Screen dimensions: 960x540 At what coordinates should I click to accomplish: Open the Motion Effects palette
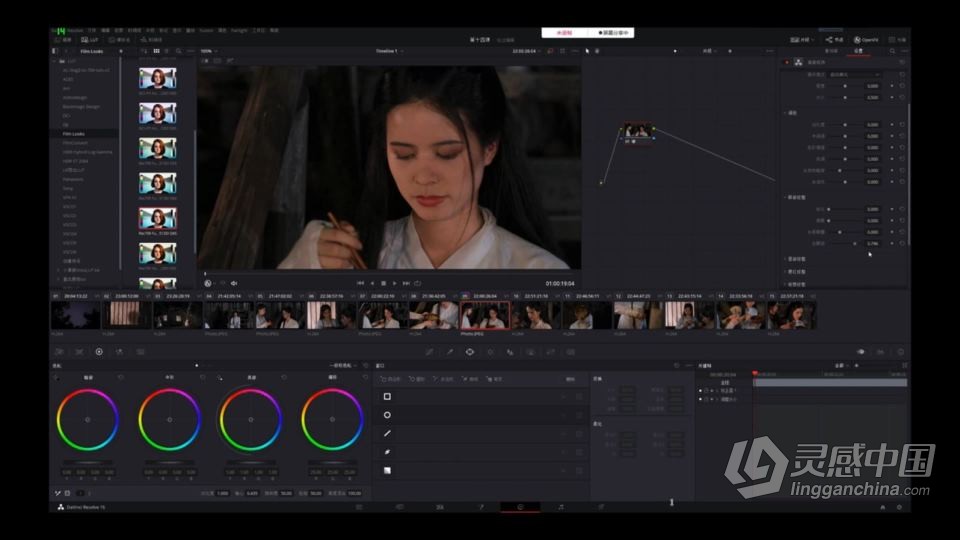(x=140, y=352)
